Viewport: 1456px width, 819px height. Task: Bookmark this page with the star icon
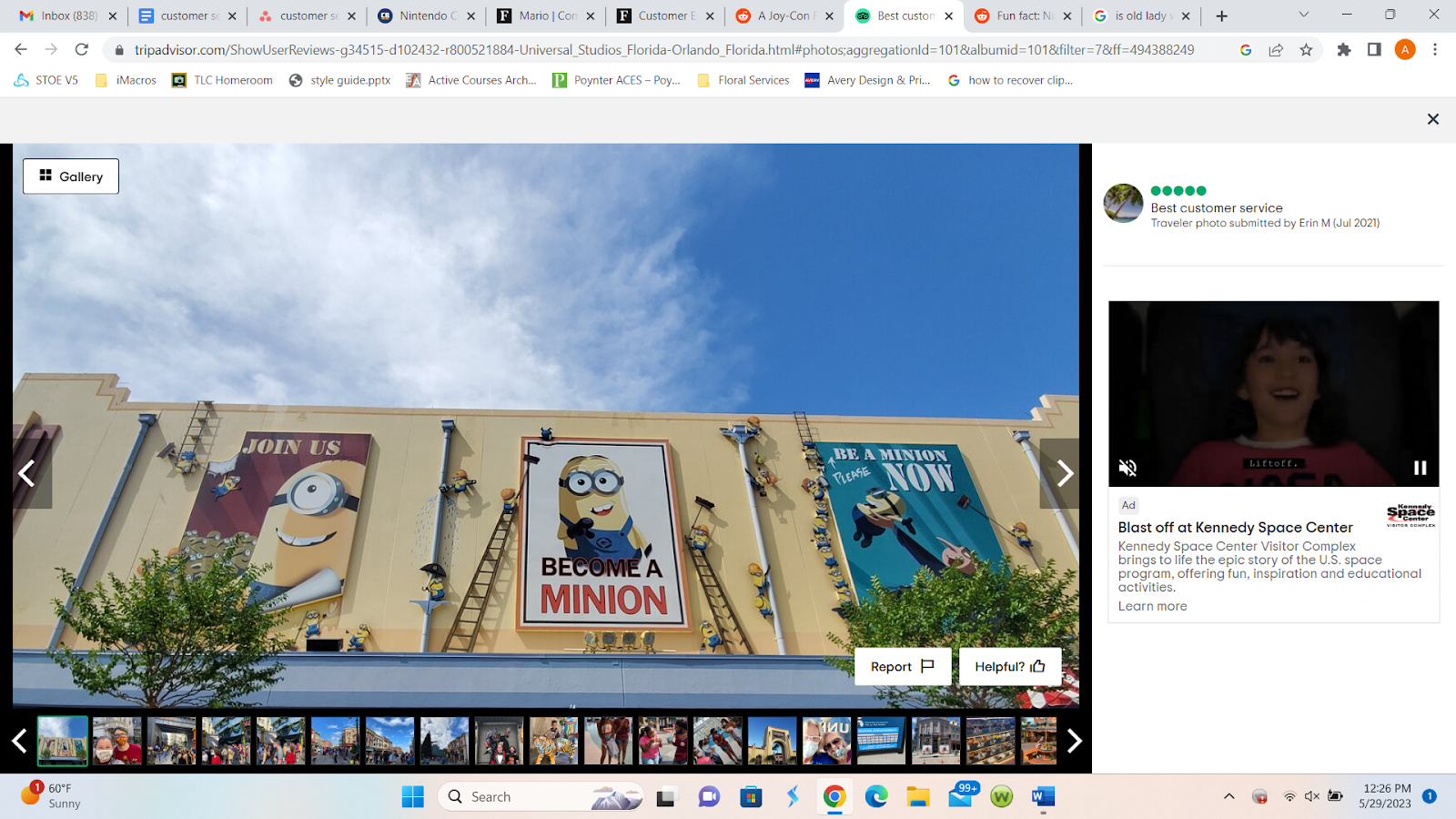click(1307, 50)
